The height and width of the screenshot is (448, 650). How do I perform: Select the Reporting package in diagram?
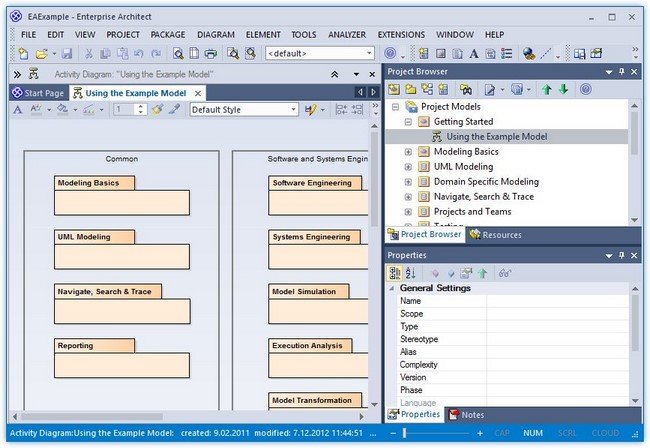121,358
